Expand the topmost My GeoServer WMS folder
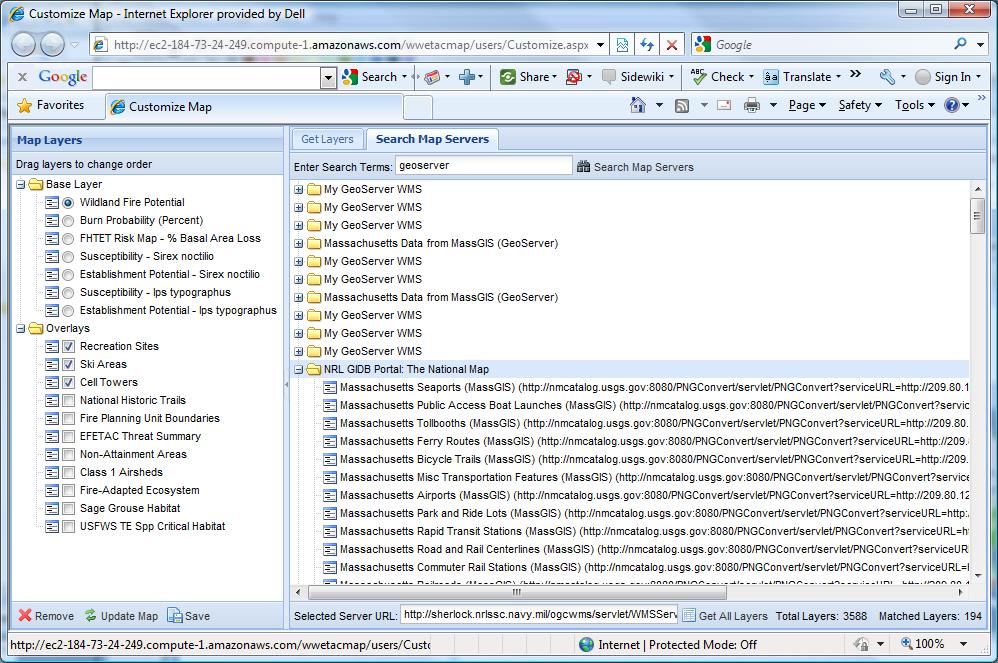 tap(299, 190)
